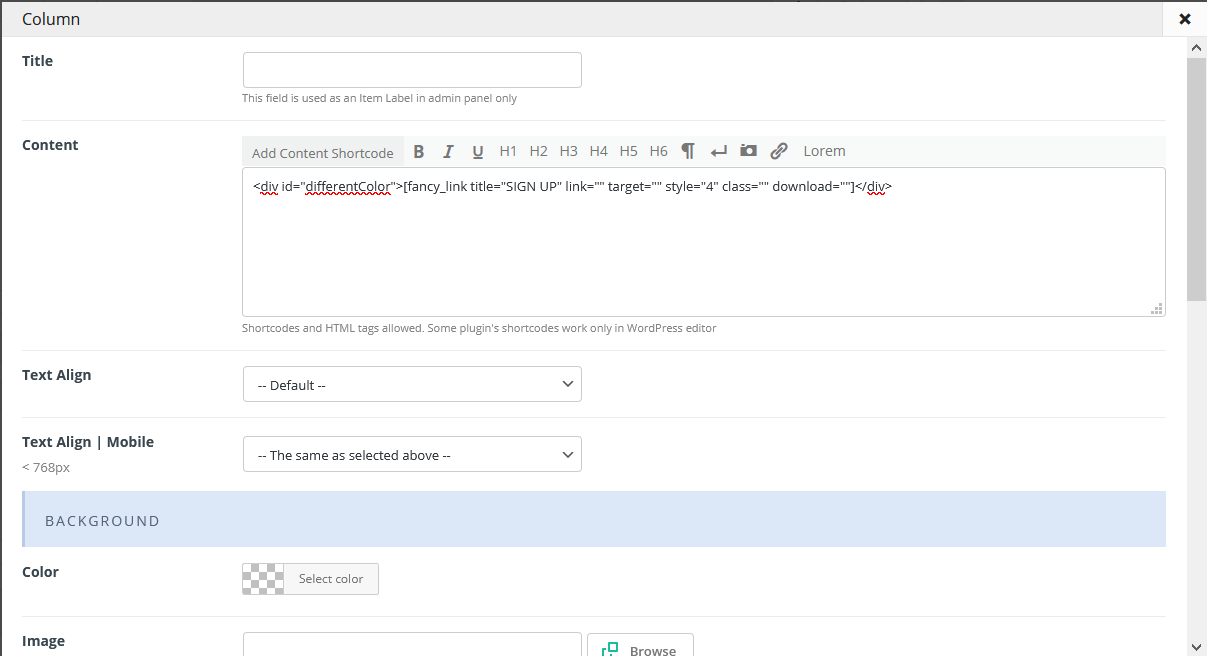The width and height of the screenshot is (1207, 656).
Task: Insert H2 heading tag
Action: tap(538, 151)
